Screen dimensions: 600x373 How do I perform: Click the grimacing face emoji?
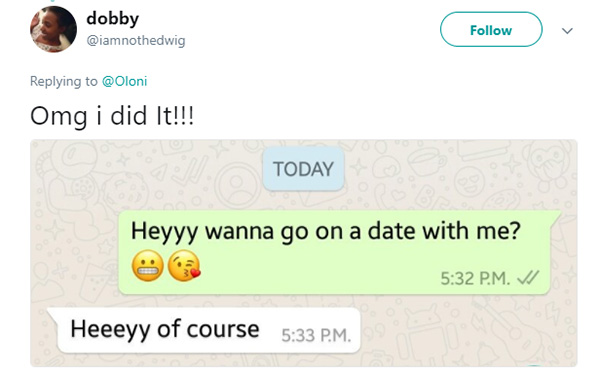click(148, 266)
